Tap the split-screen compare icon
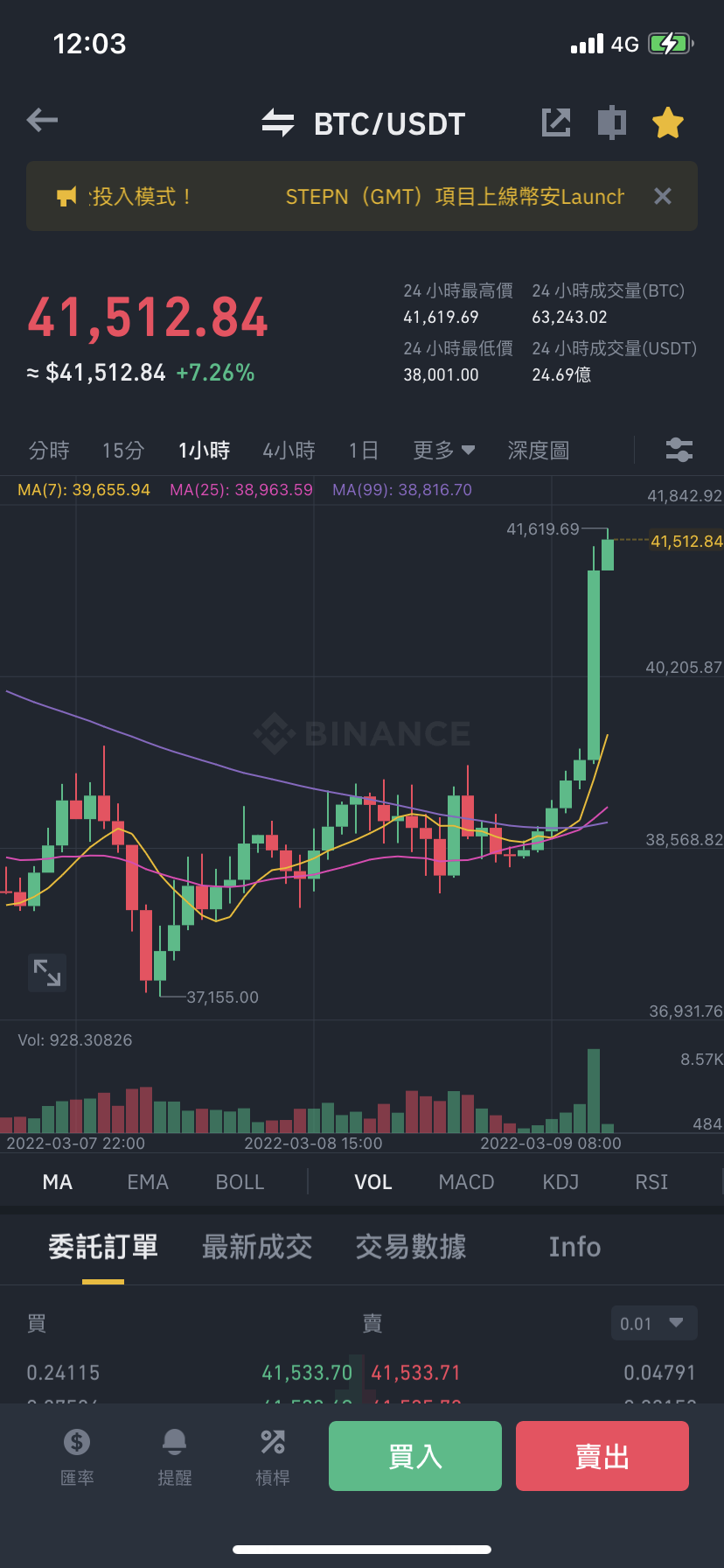This screenshot has width=724, height=1568. 612,122
